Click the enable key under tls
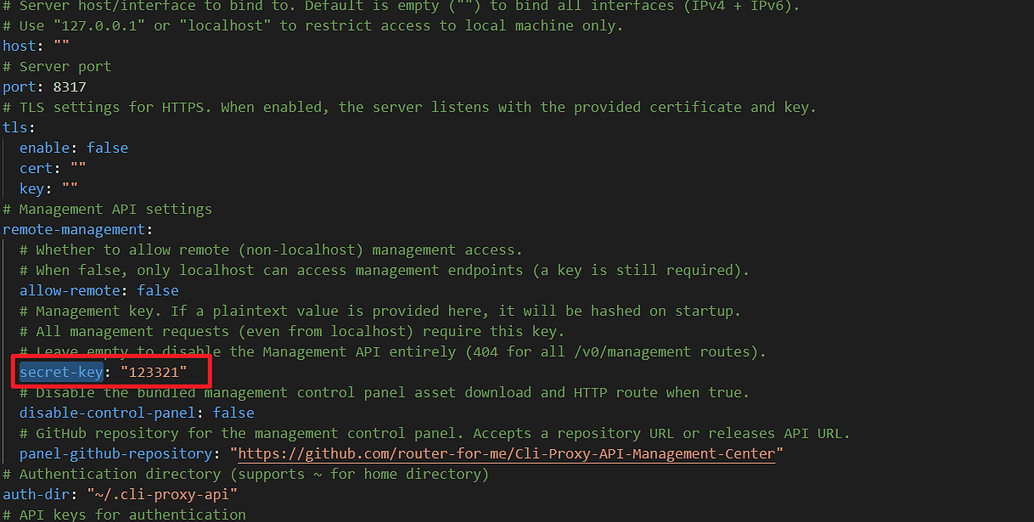The image size is (1034, 522). click(x=44, y=148)
